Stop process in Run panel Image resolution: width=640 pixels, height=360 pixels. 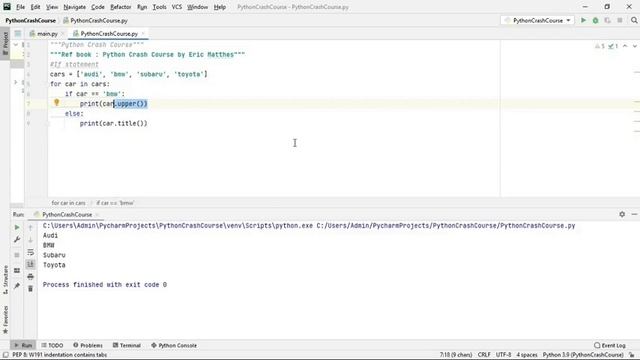click(x=17, y=255)
